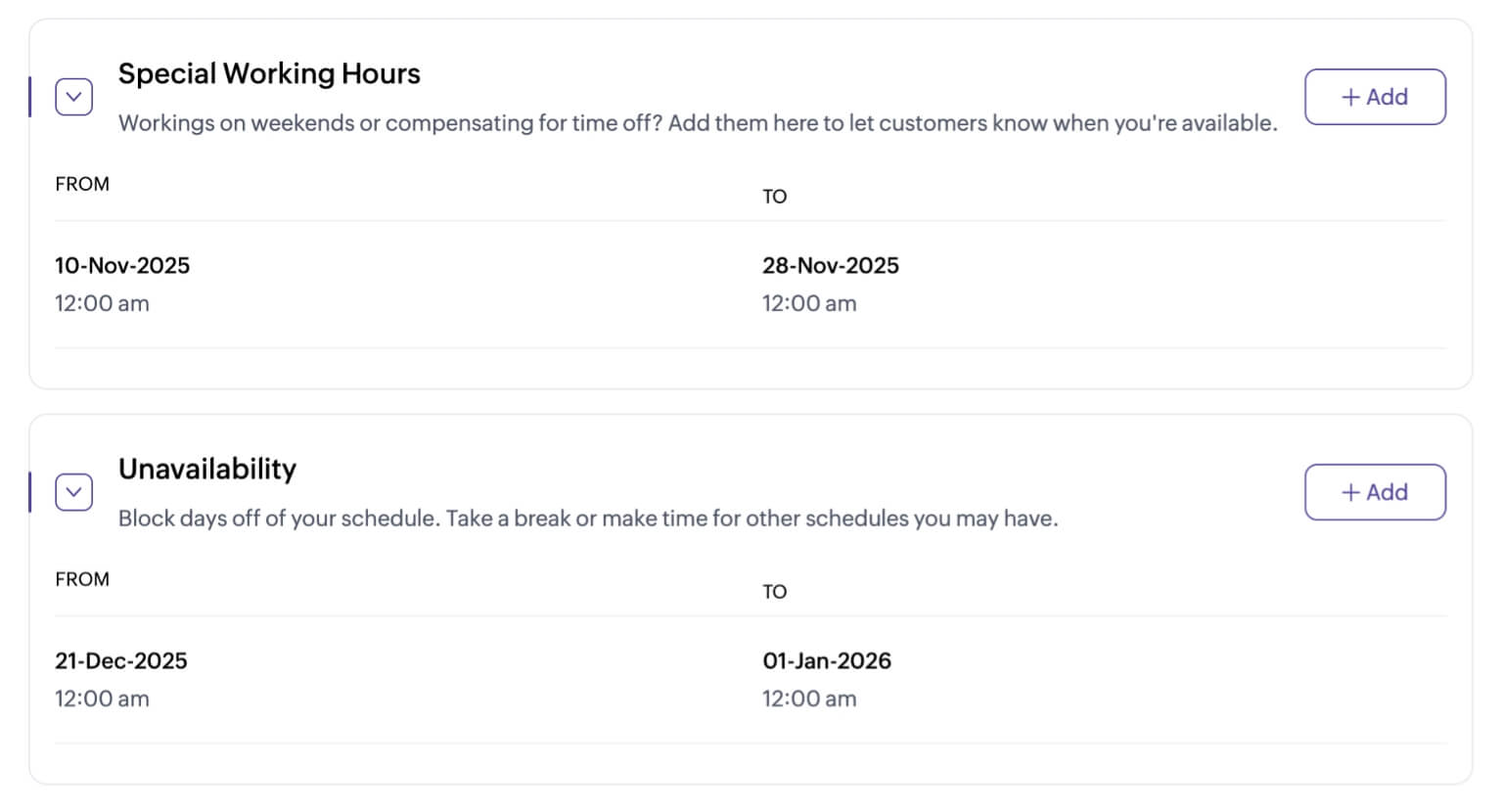This screenshot has height=812, width=1504.
Task: Click the TO column header in Unavailability
Action: 774,592
